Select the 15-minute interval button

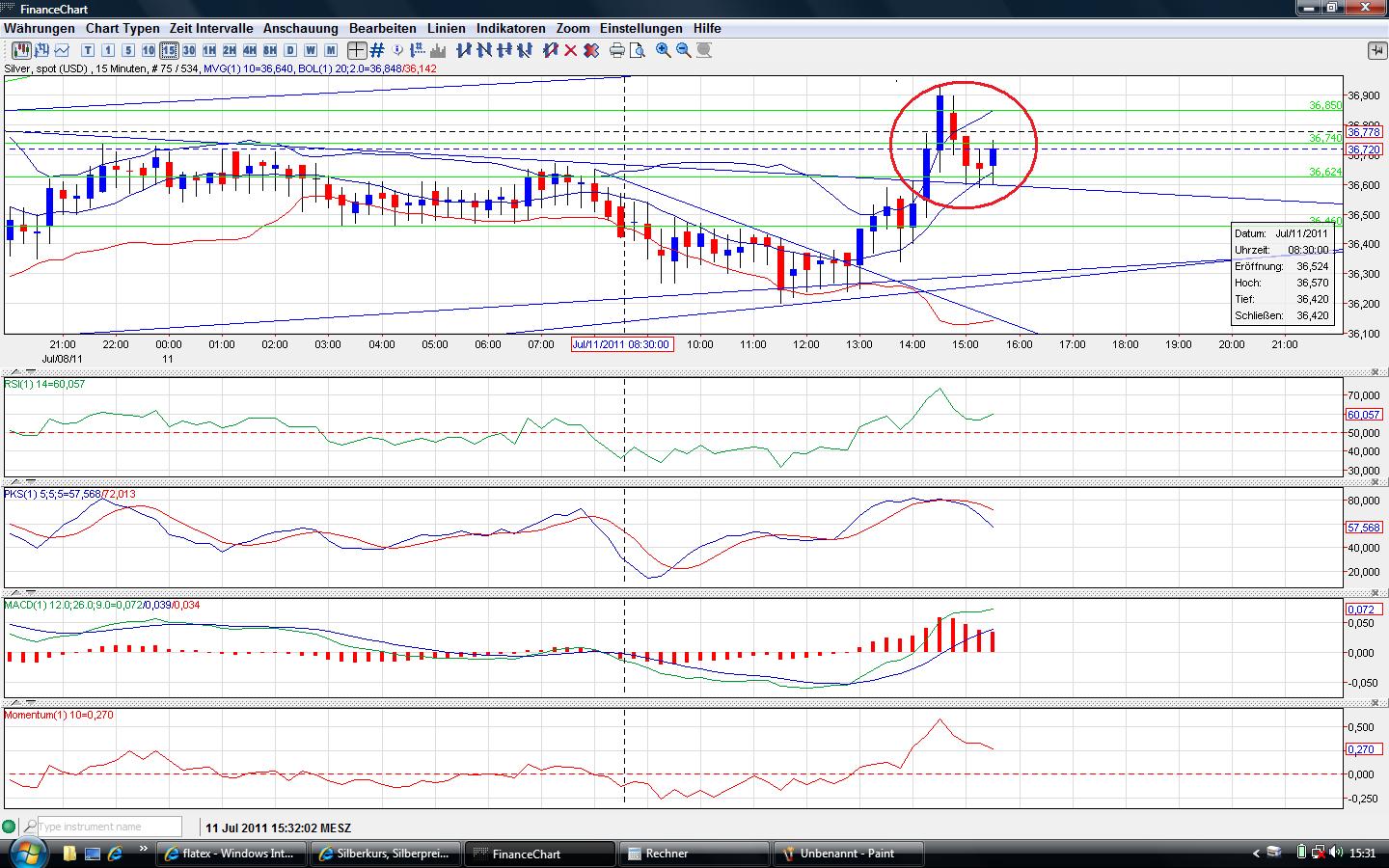169,50
